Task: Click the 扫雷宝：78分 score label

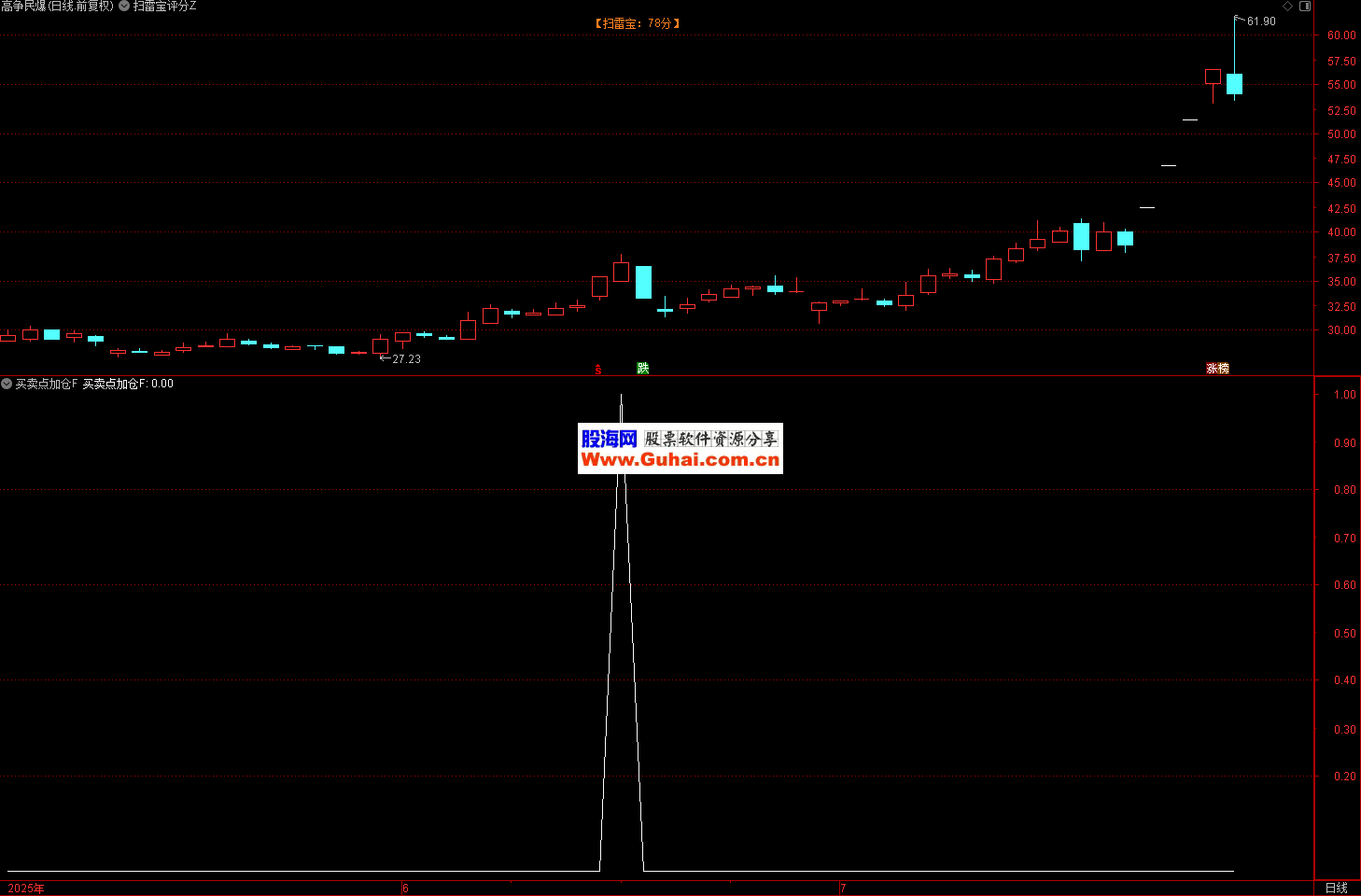Action: tap(638, 23)
